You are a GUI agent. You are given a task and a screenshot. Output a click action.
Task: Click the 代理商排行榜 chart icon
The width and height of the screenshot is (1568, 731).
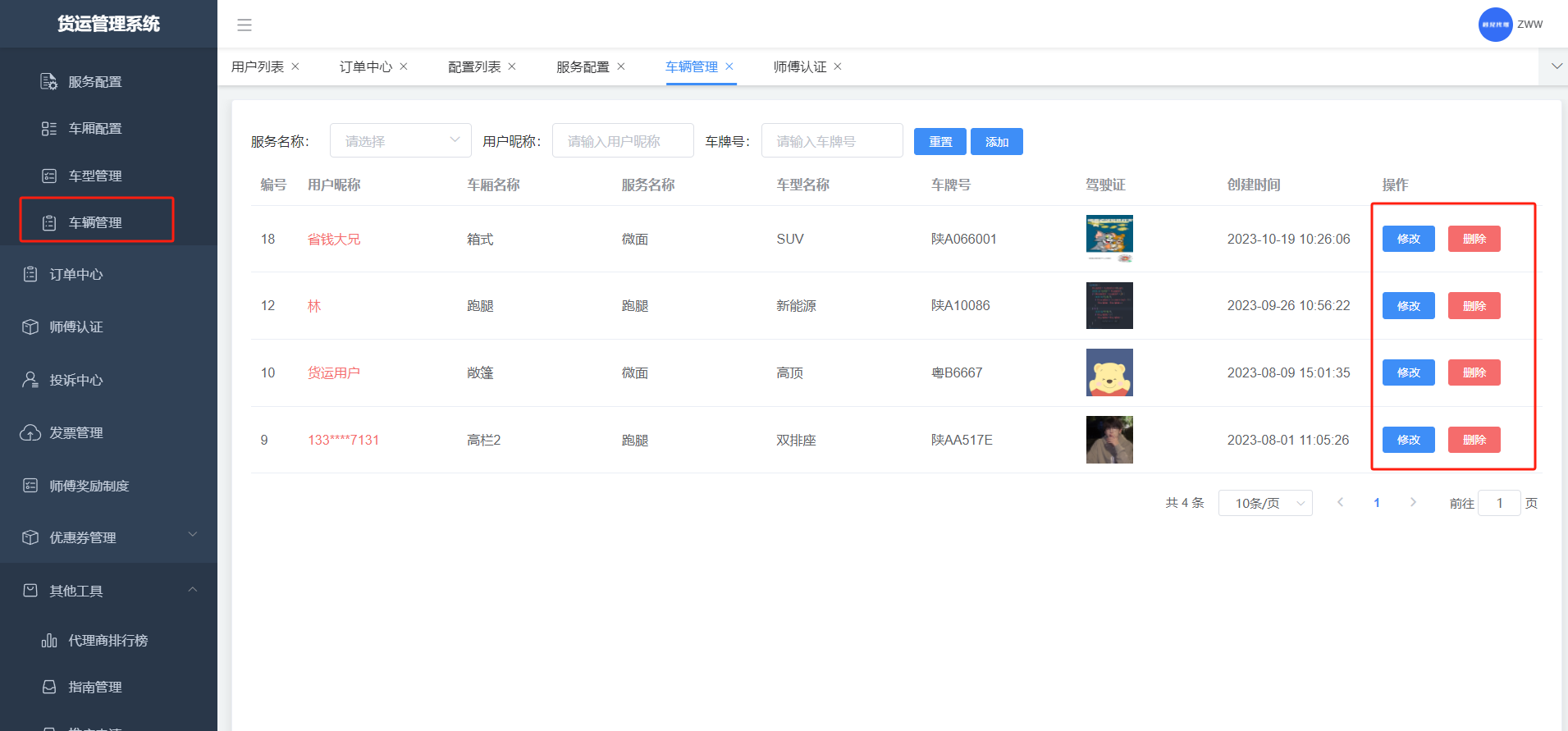point(49,640)
